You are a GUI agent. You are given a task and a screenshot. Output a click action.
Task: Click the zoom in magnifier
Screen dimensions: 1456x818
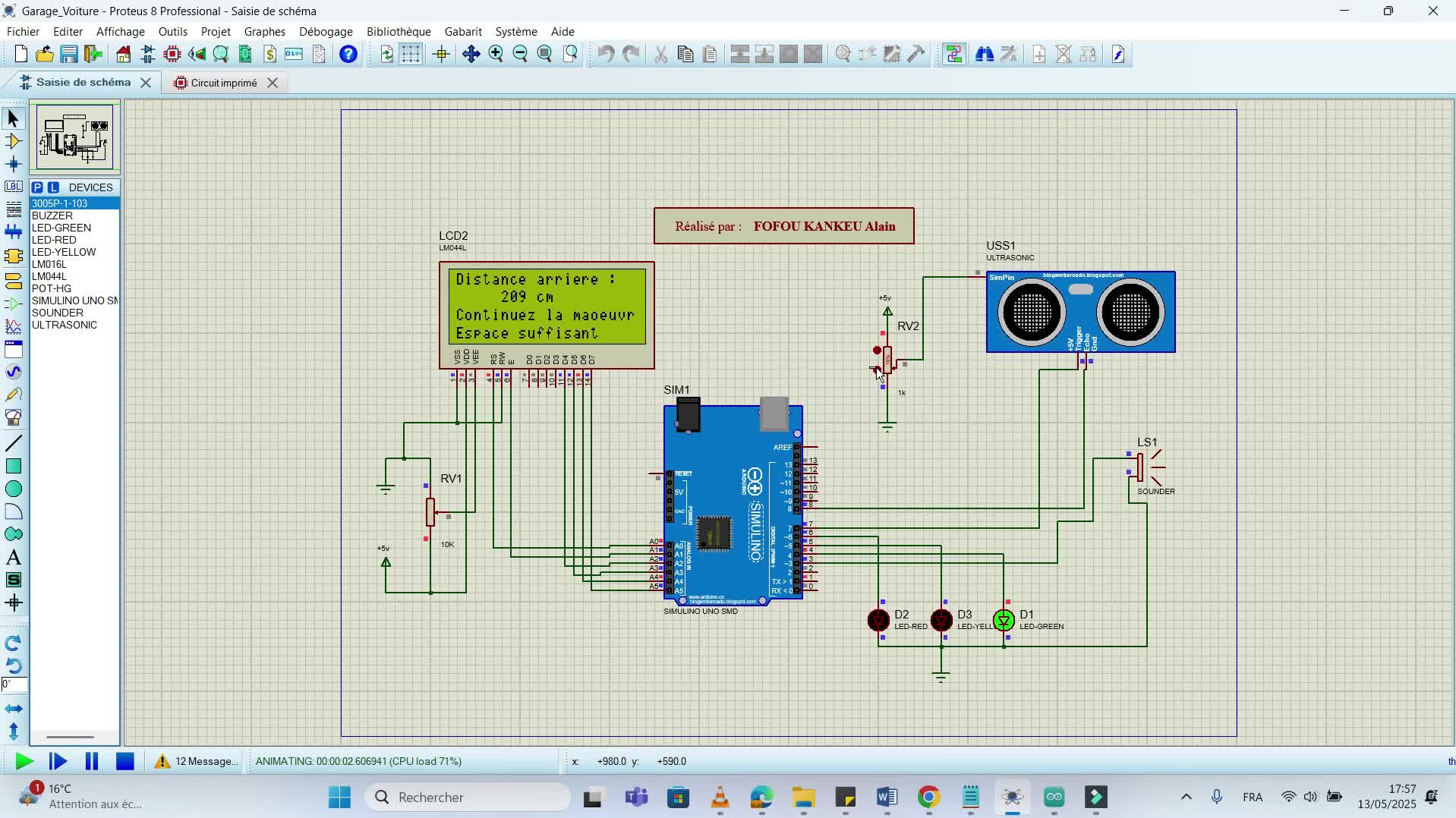tap(496, 54)
